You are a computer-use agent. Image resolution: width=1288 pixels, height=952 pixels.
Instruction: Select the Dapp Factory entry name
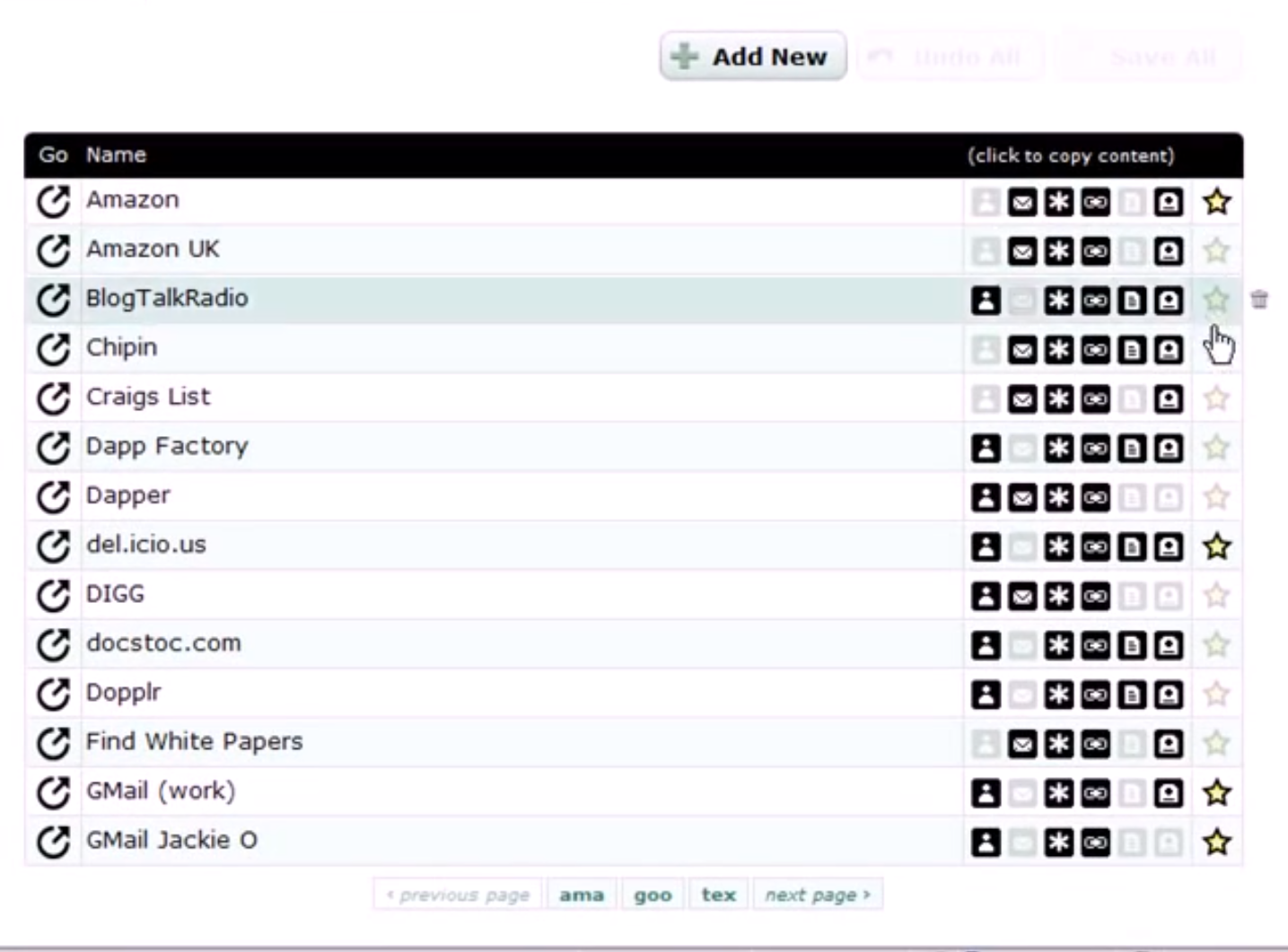[x=167, y=447]
